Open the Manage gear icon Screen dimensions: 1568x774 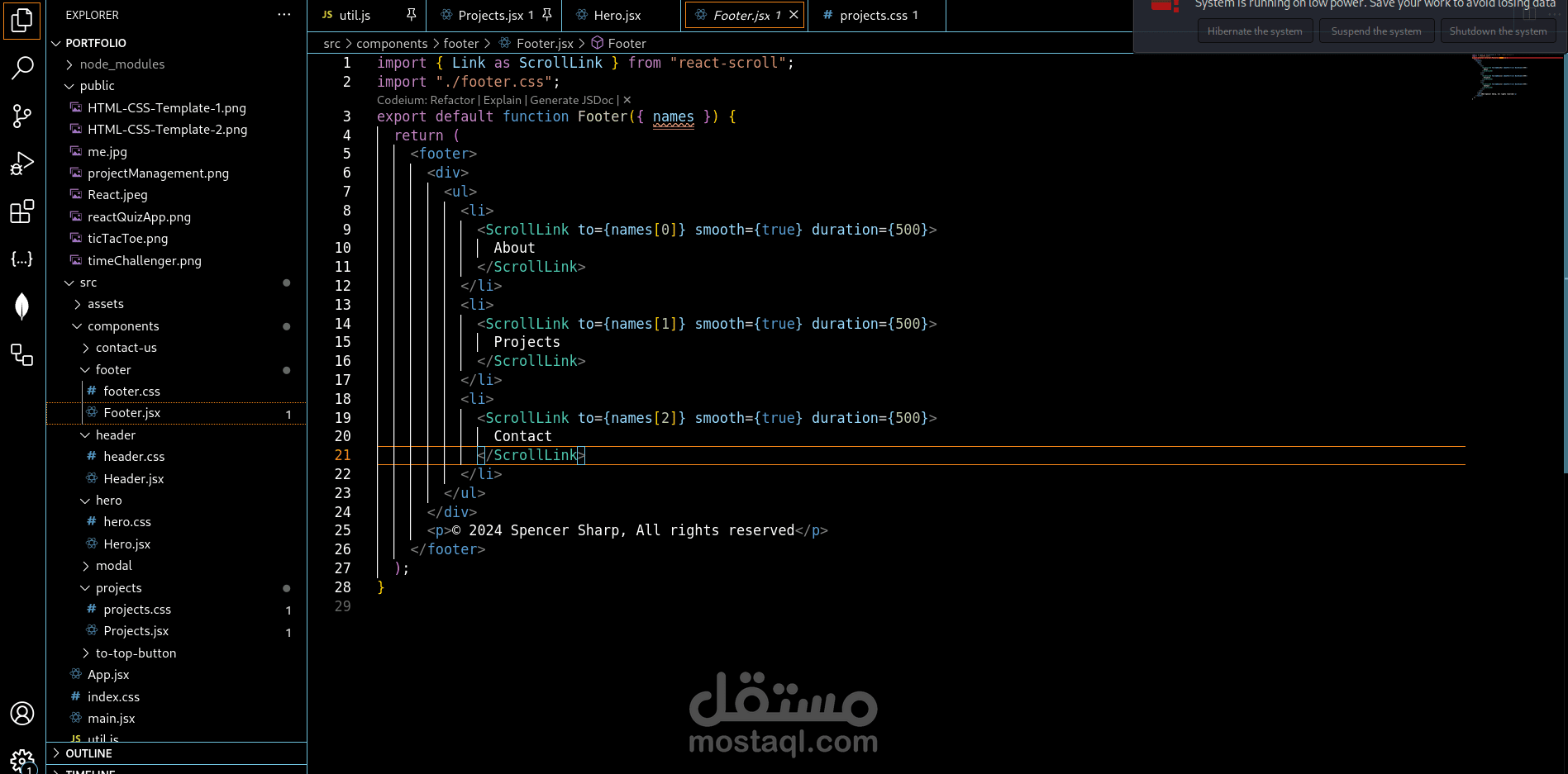tap(22, 761)
